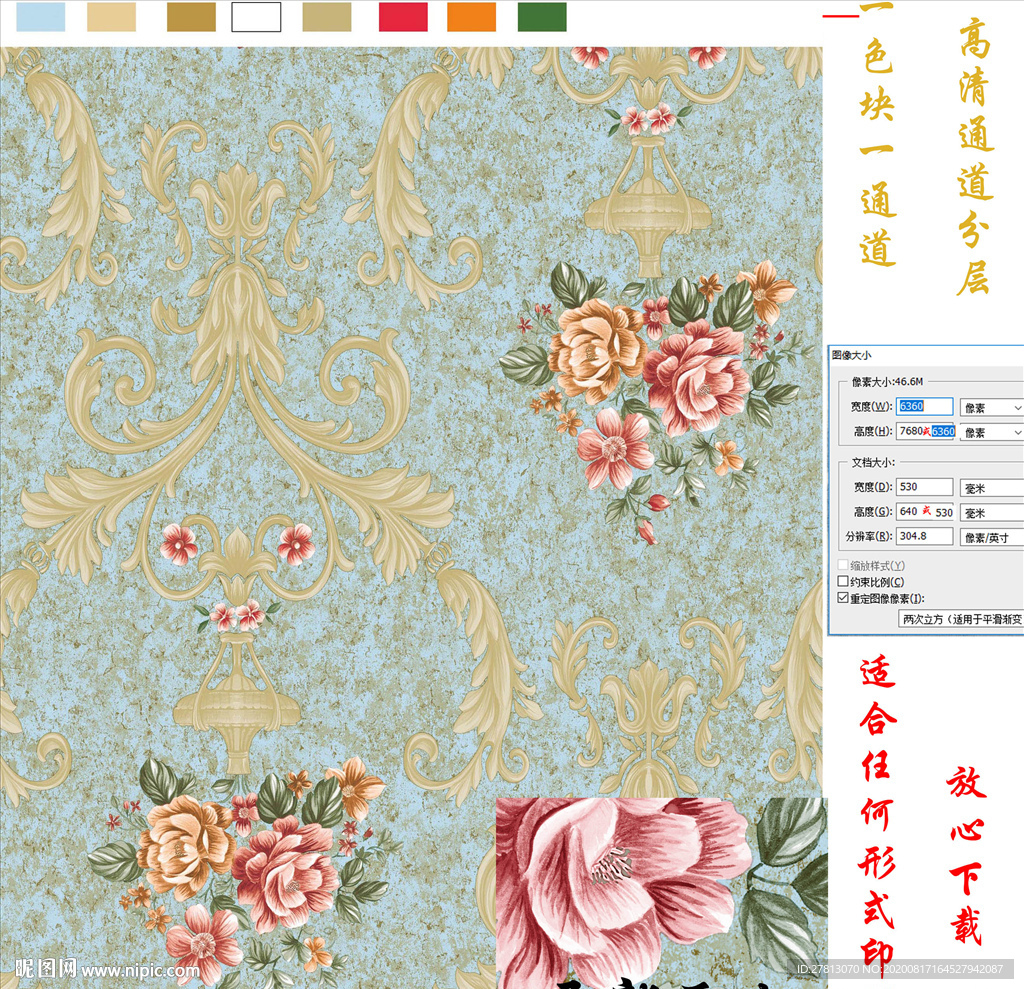Pick the white outlined color swatch
Screen dimensions: 1024x989
[256, 16]
